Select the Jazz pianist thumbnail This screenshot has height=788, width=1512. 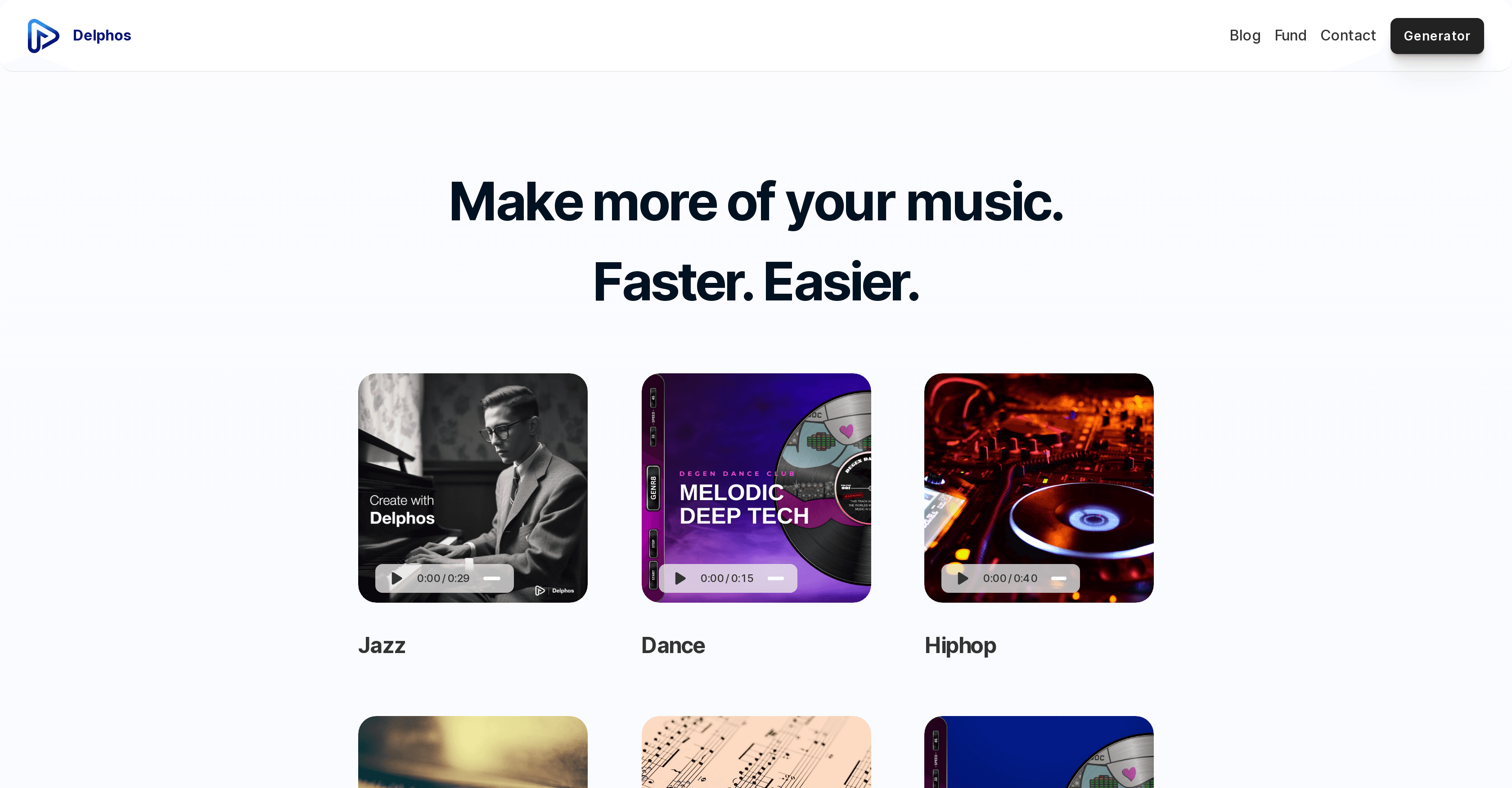[472, 488]
